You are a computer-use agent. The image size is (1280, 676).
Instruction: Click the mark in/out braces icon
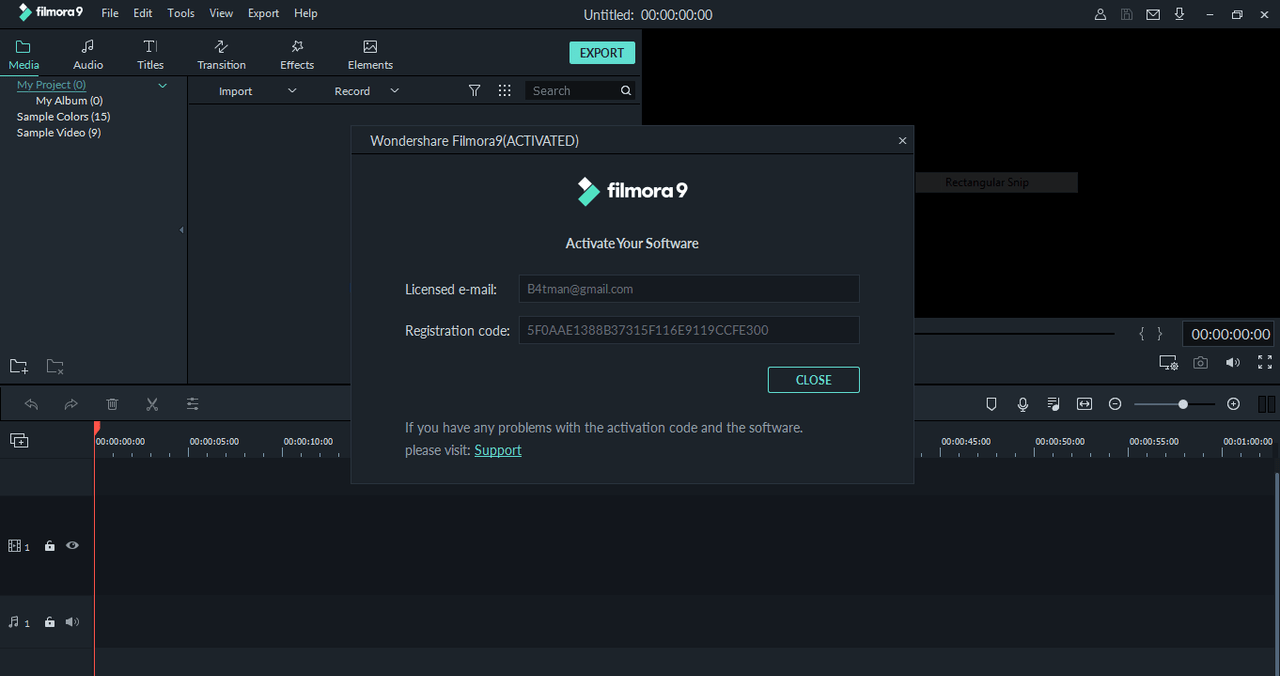1151,334
